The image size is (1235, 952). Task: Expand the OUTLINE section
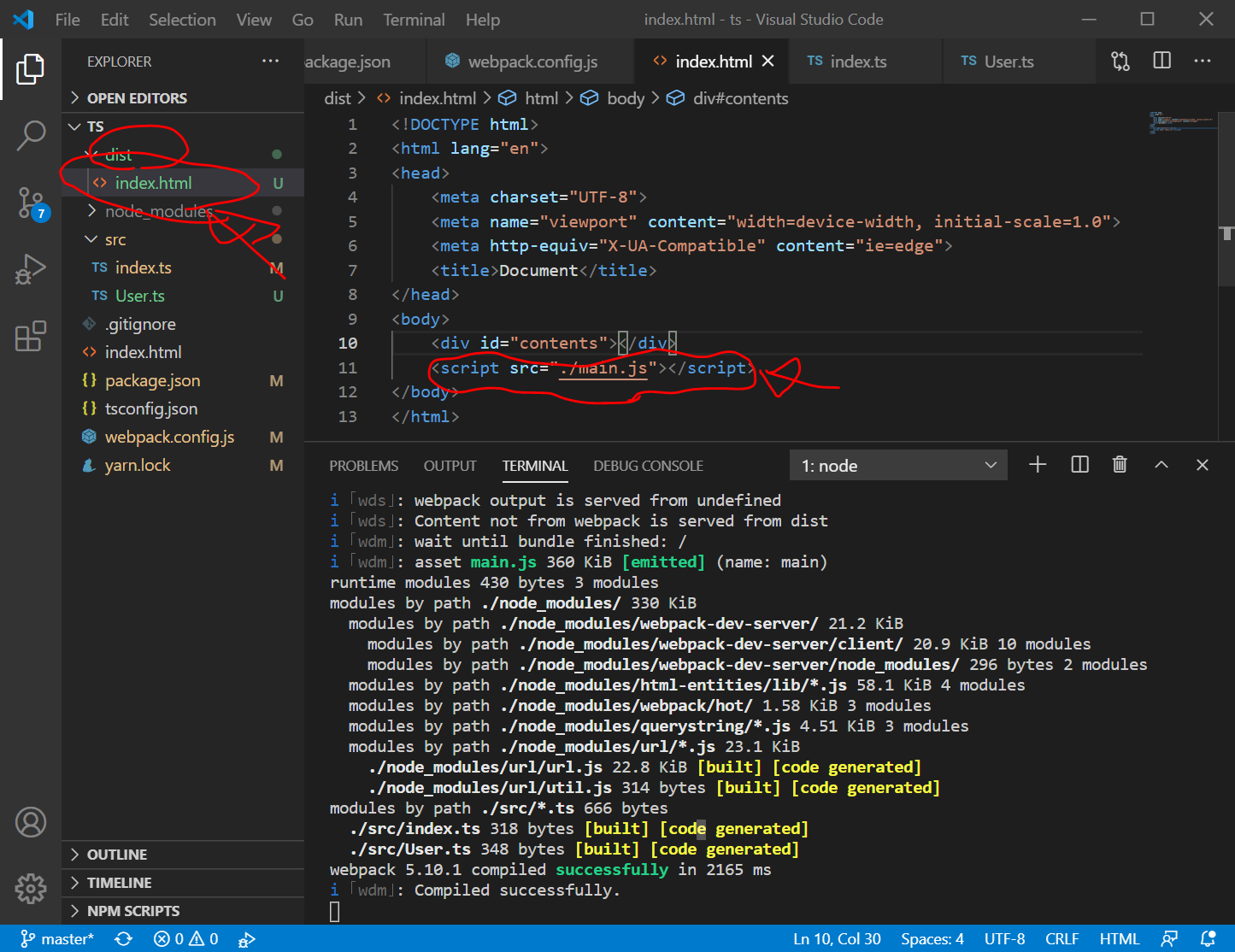(x=183, y=855)
